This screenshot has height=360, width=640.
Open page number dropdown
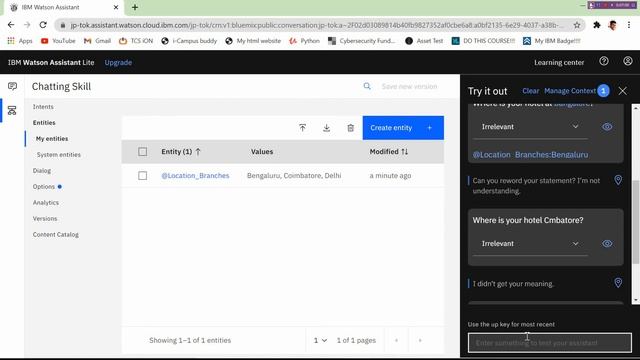tap(320, 340)
